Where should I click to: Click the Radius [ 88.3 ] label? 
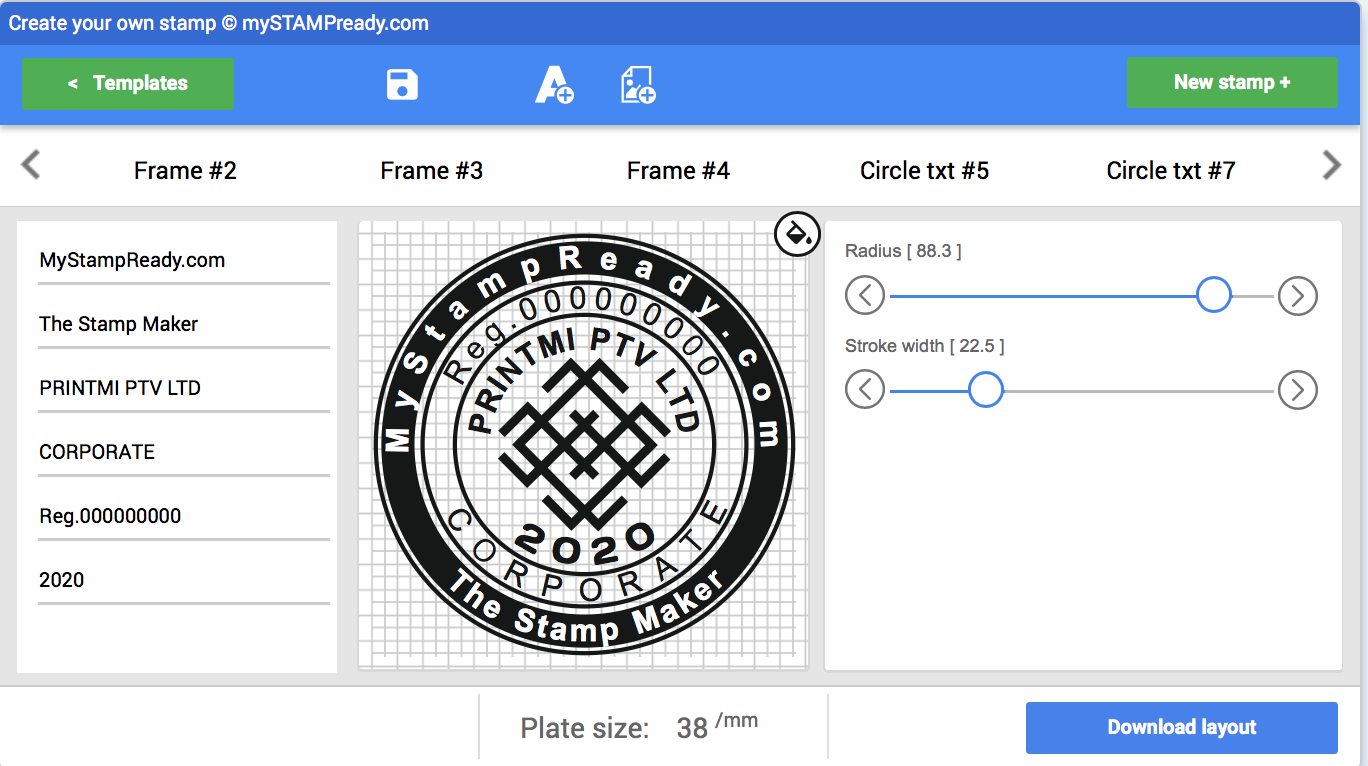[903, 251]
